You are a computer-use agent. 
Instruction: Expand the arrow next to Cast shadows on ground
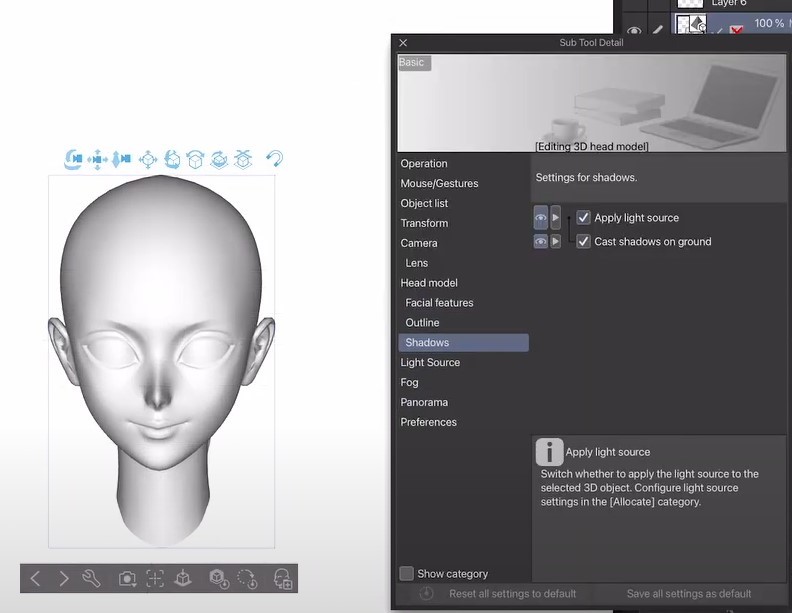click(556, 242)
